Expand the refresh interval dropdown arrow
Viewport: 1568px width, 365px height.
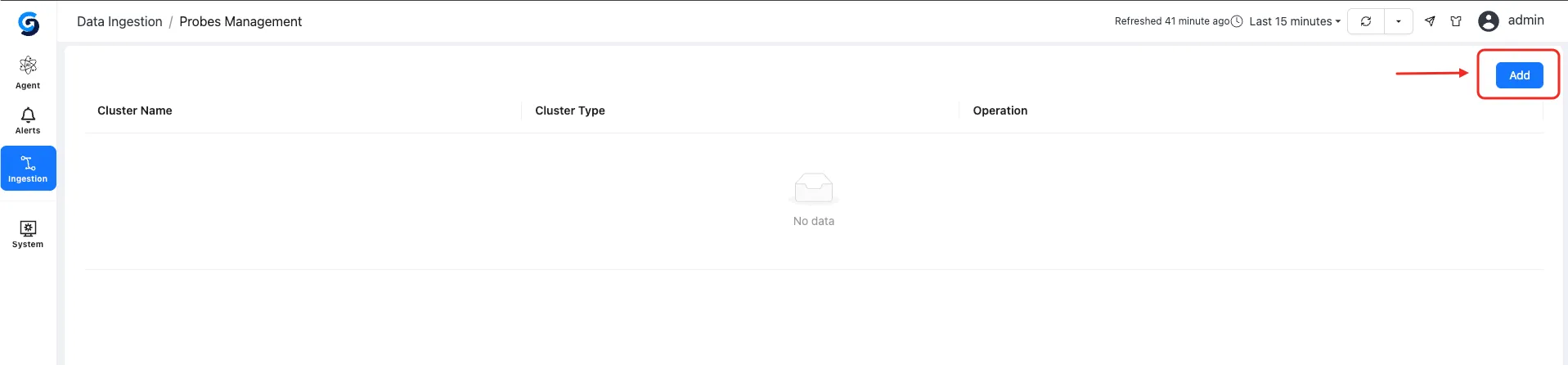click(x=1399, y=21)
